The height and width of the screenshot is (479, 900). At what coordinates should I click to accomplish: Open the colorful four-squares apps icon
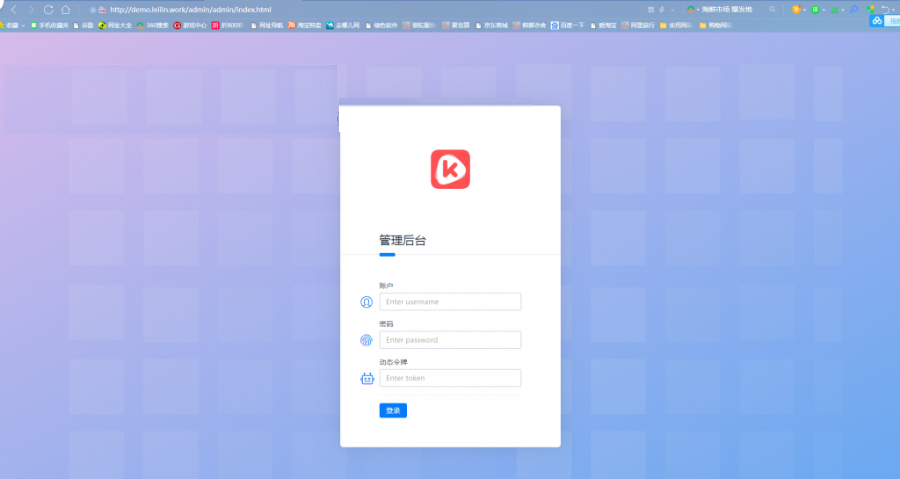[x=871, y=10]
